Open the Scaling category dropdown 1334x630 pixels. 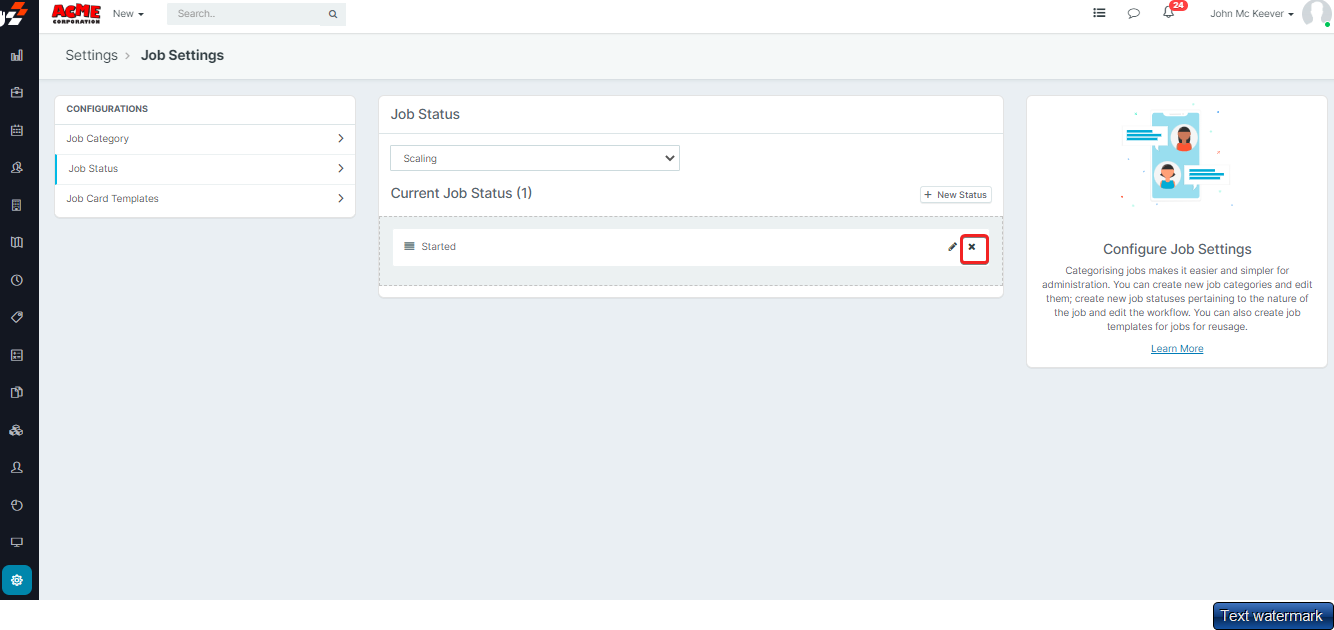534,158
